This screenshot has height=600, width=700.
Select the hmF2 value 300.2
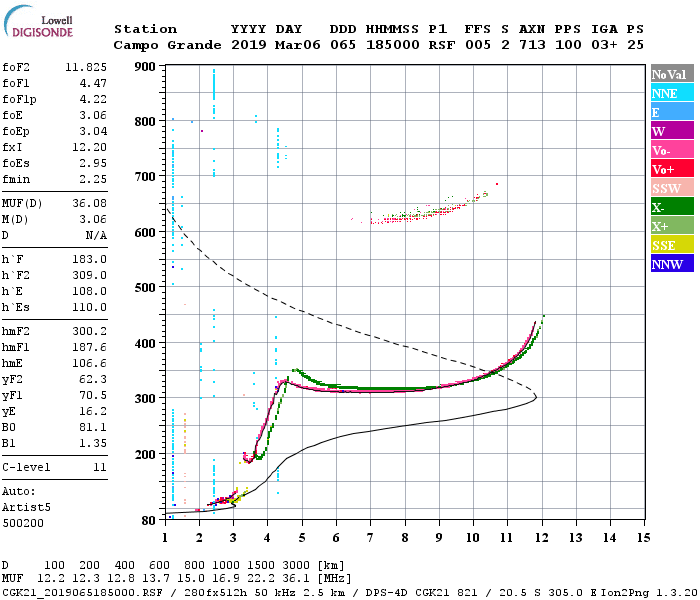90,331
